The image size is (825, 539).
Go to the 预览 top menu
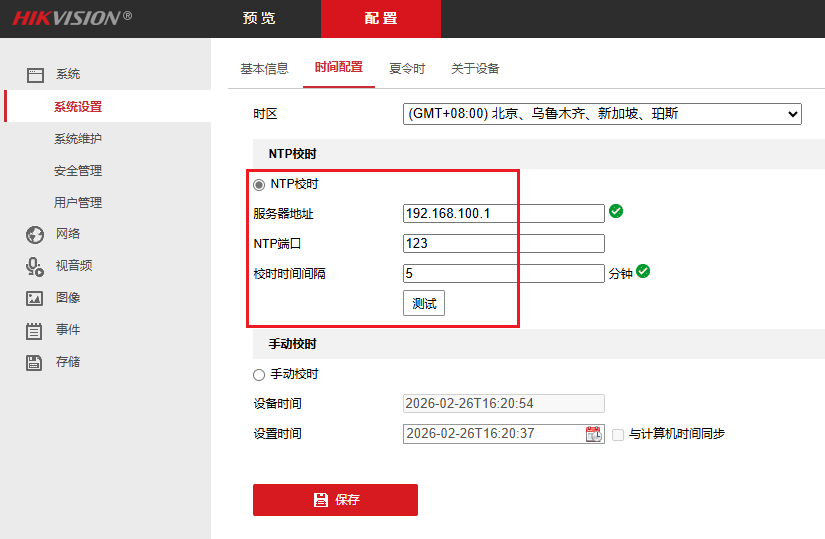[x=259, y=18]
